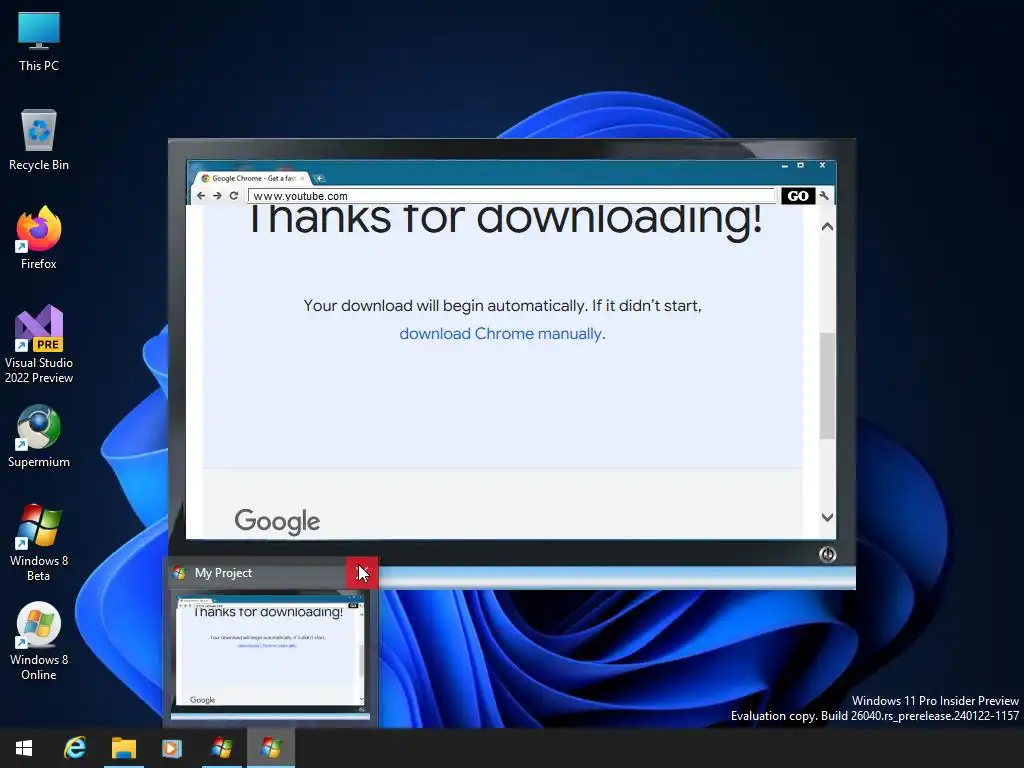Click download Chrome manually link
Screen dimensions: 1024x768
tap(502, 334)
